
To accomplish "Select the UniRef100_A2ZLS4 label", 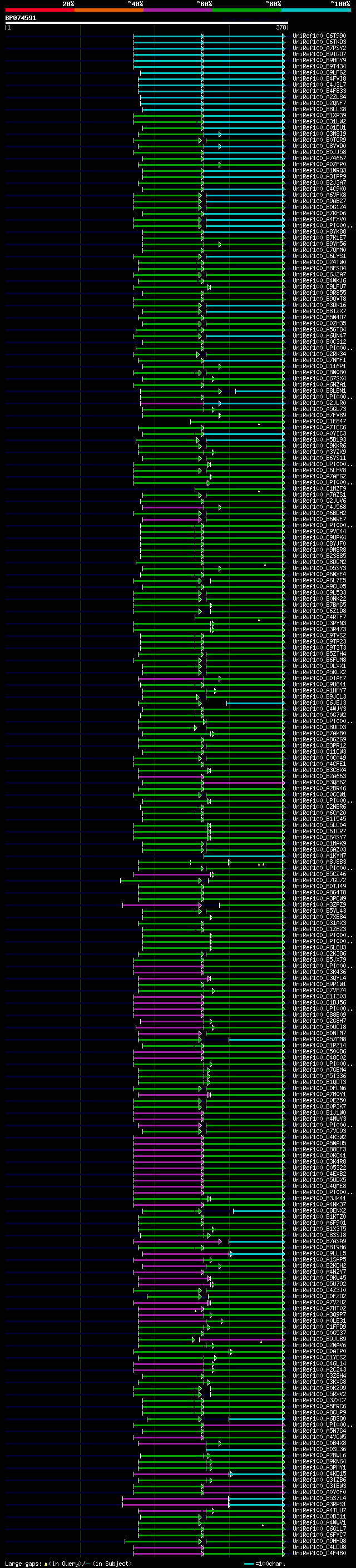I will click(x=319, y=97).
